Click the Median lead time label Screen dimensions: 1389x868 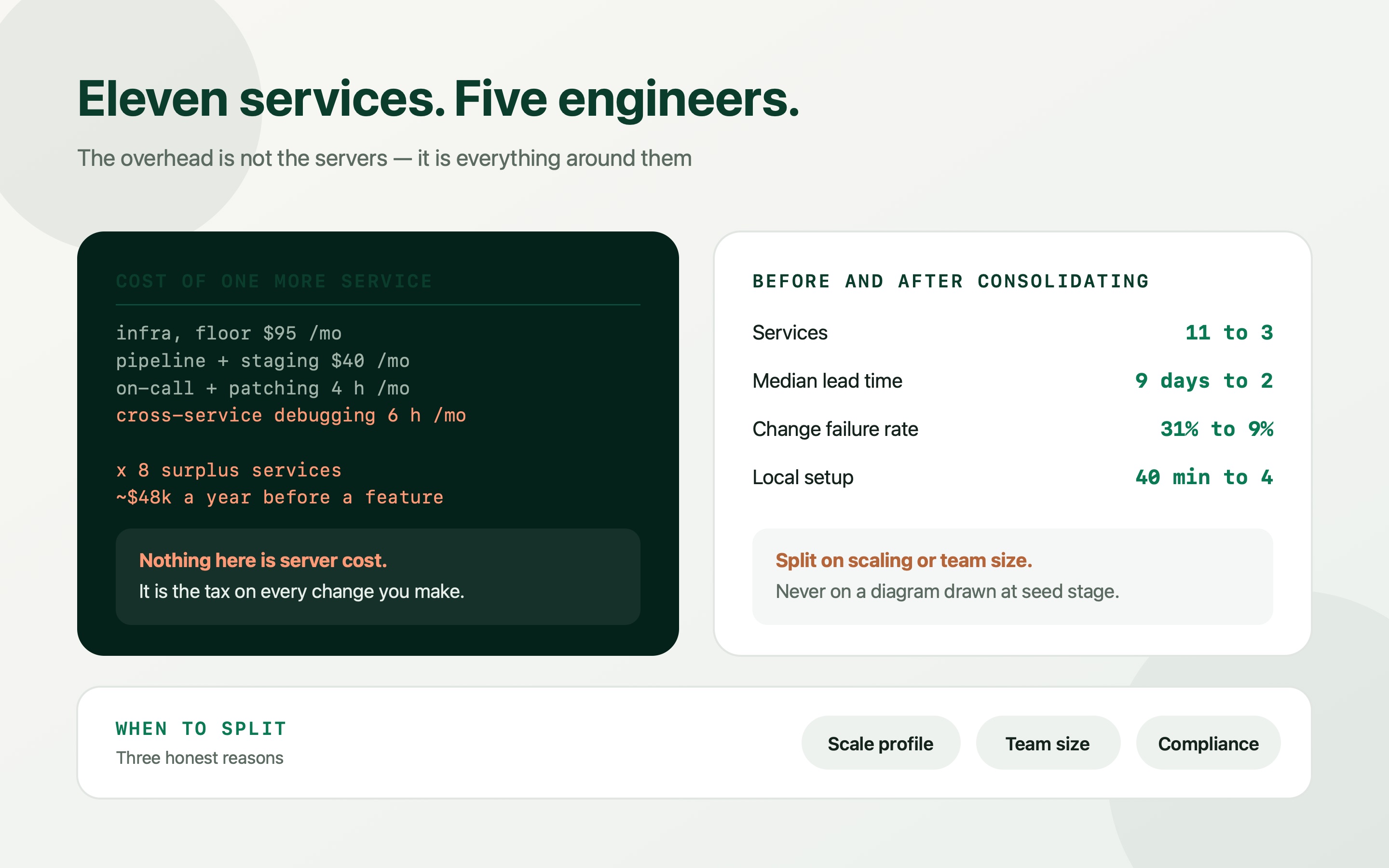[x=827, y=381]
